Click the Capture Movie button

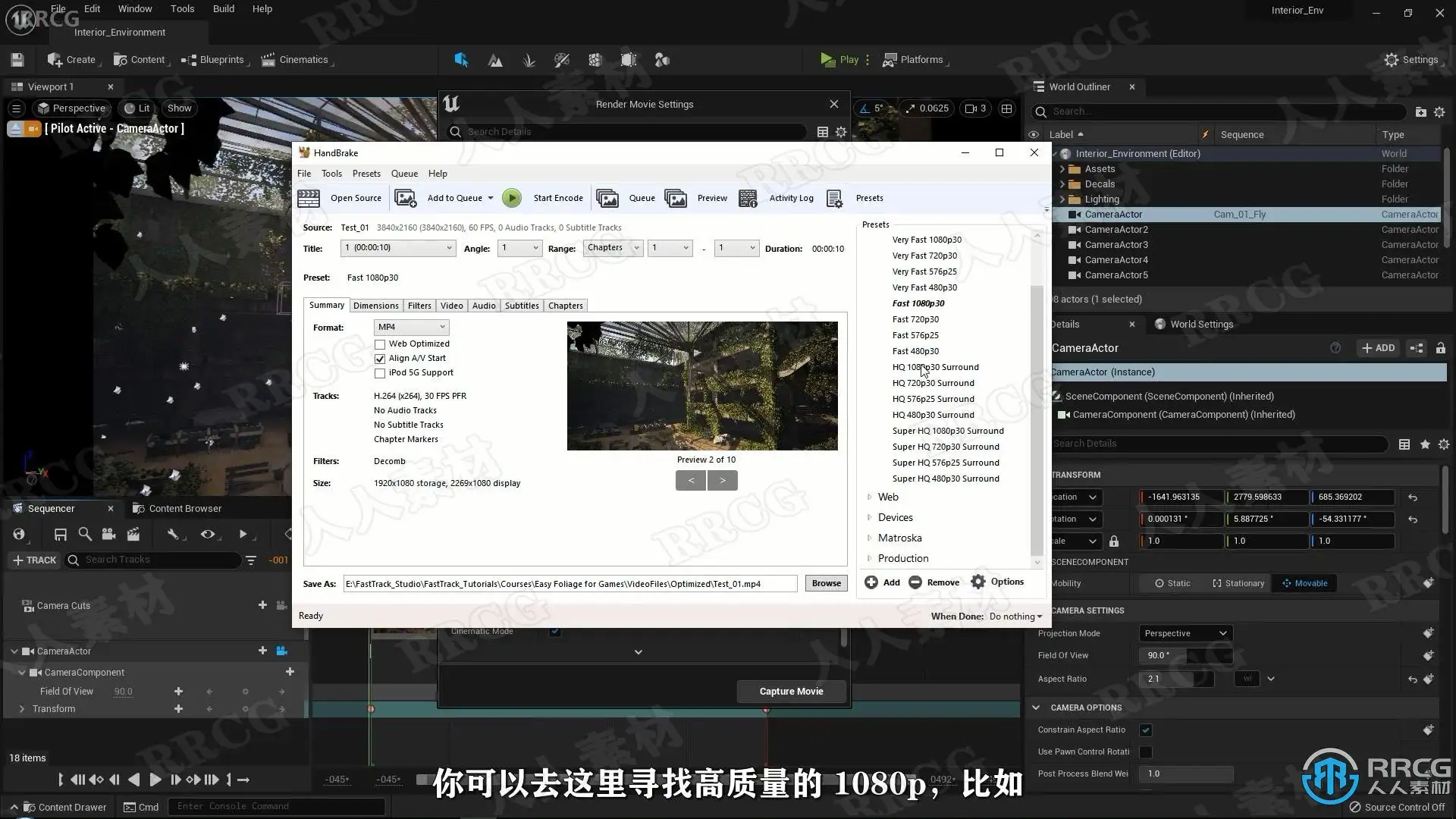(791, 691)
